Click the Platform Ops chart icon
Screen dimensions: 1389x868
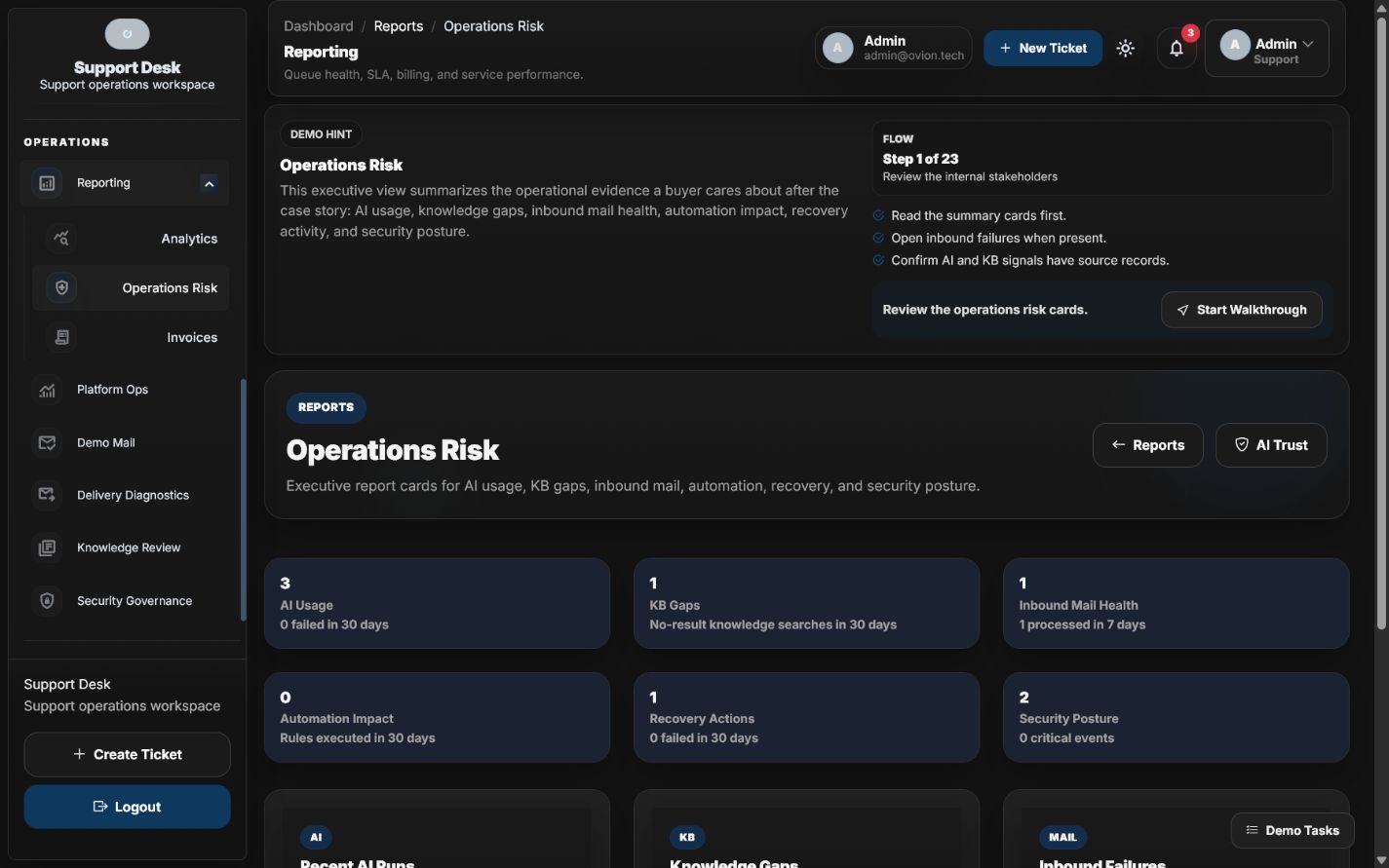47,390
